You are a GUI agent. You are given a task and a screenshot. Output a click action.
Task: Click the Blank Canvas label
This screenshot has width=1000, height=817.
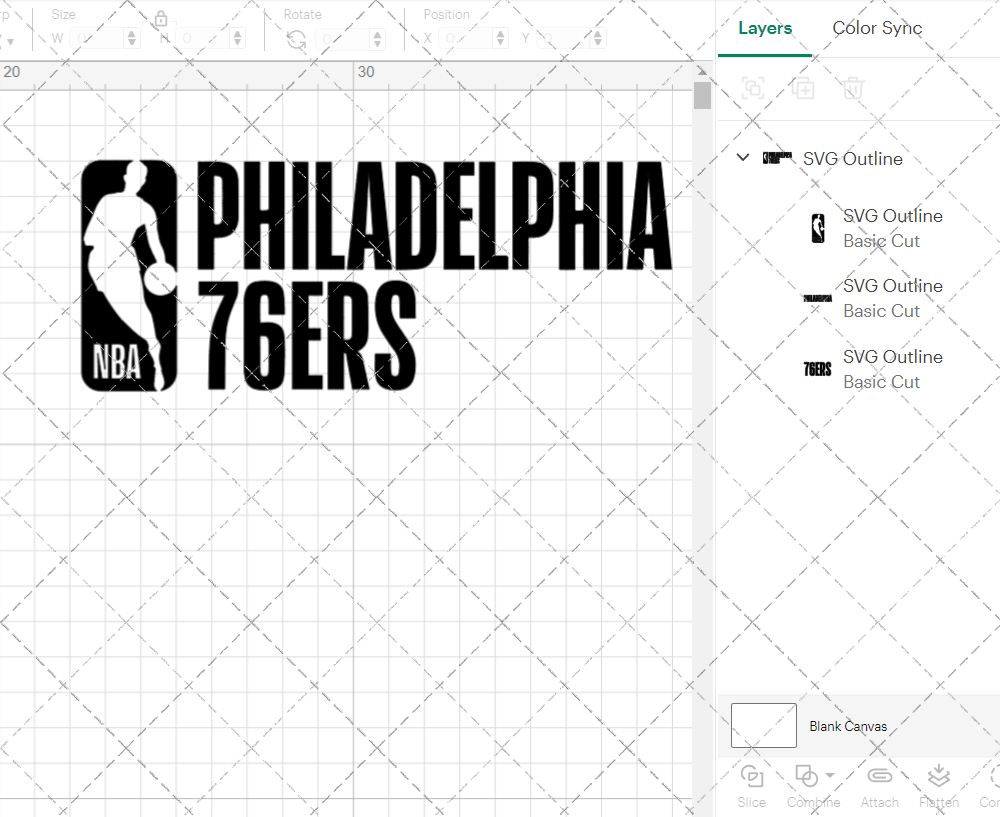point(848,726)
